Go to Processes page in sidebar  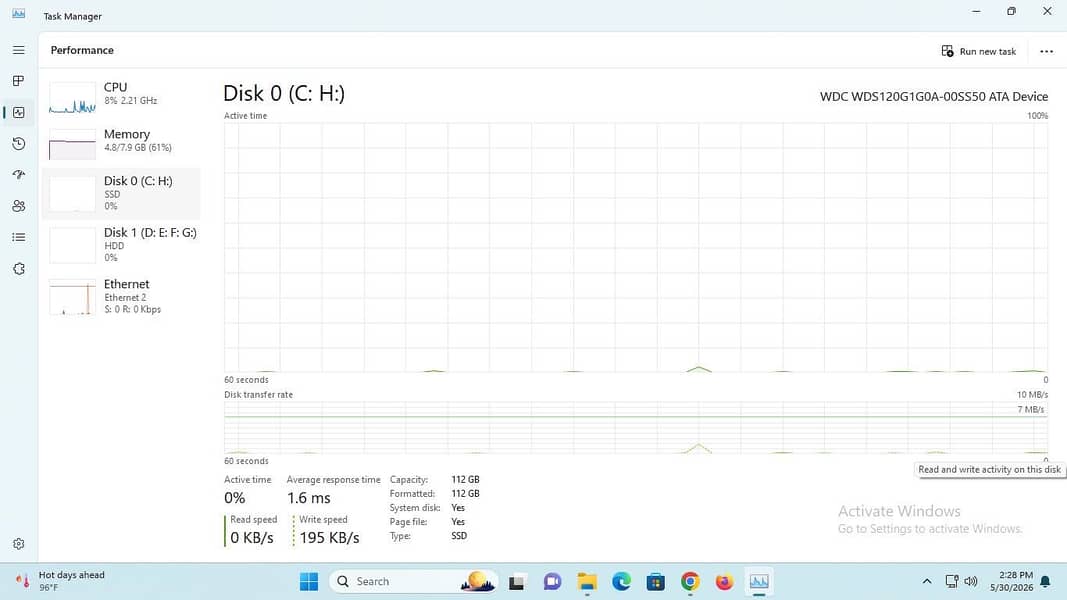coord(18,81)
